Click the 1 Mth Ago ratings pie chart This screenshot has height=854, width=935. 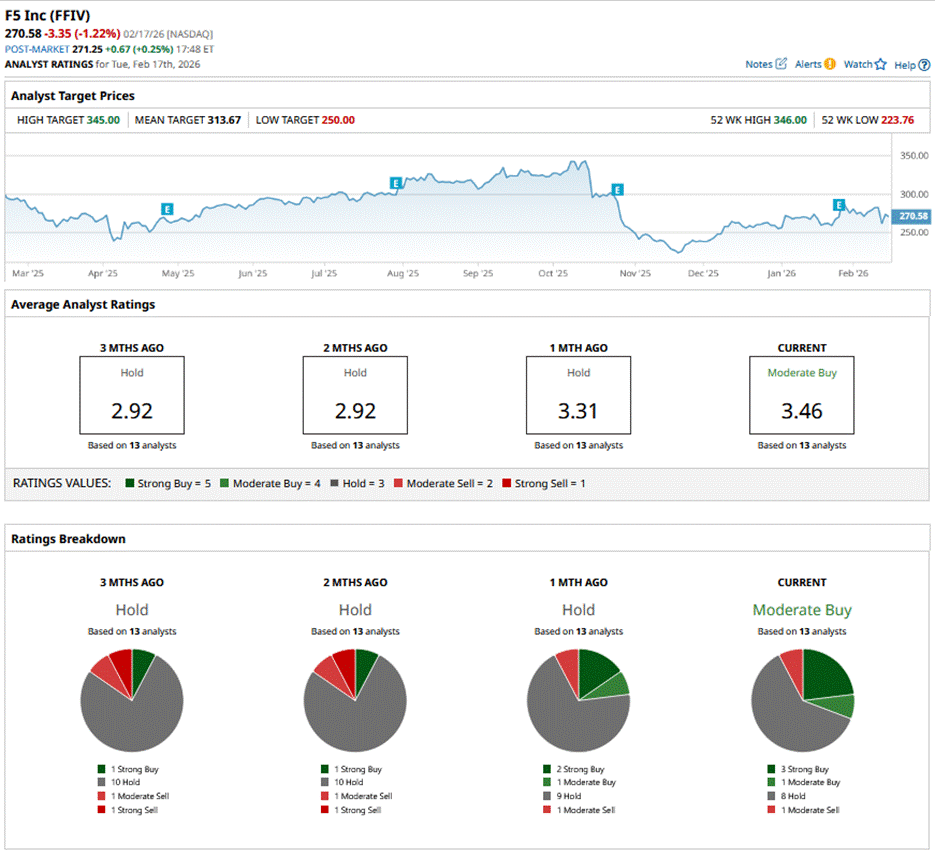[x=578, y=700]
